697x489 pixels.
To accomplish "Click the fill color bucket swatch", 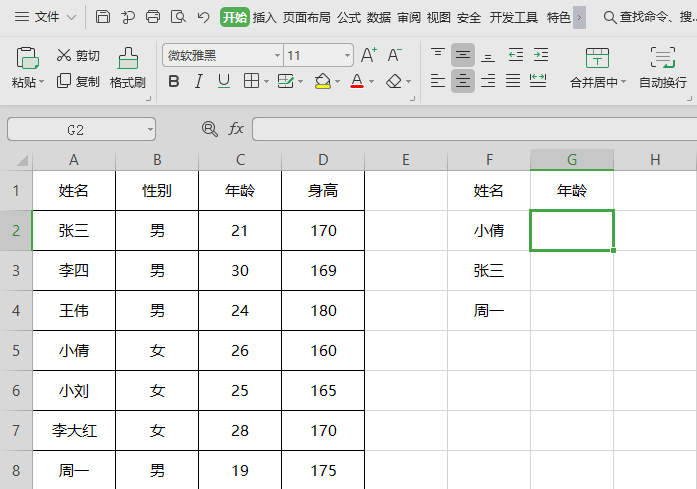I will coord(322,81).
